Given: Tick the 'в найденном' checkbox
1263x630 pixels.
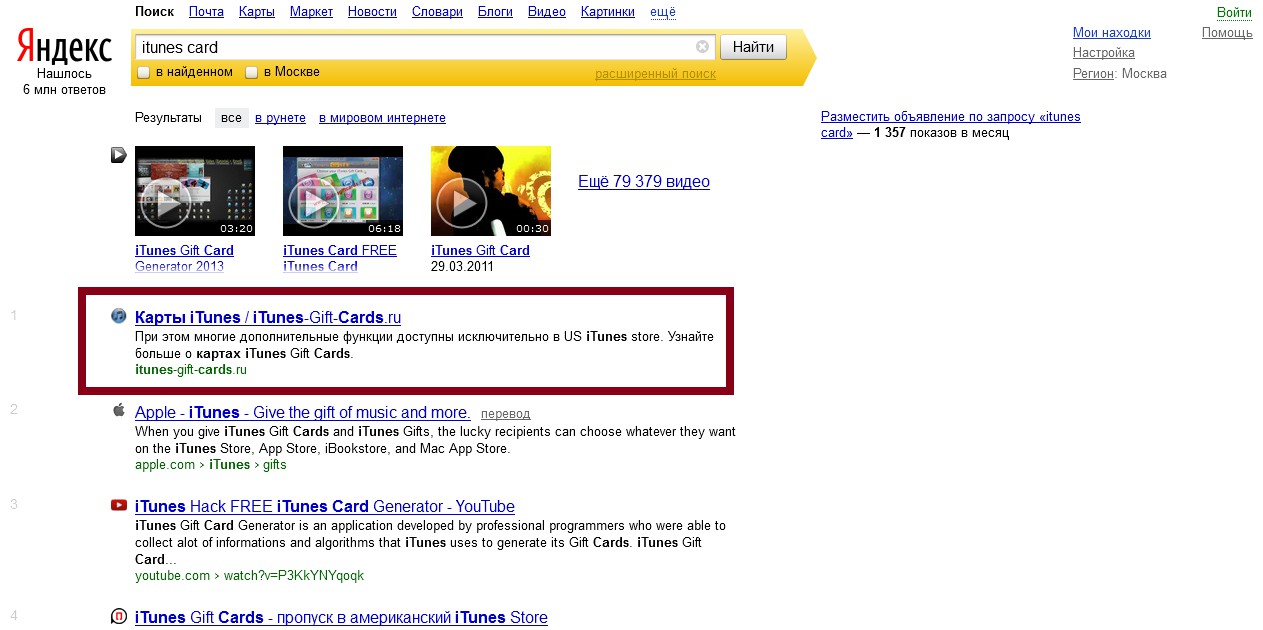Looking at the screenshot, I should (143, 72).
